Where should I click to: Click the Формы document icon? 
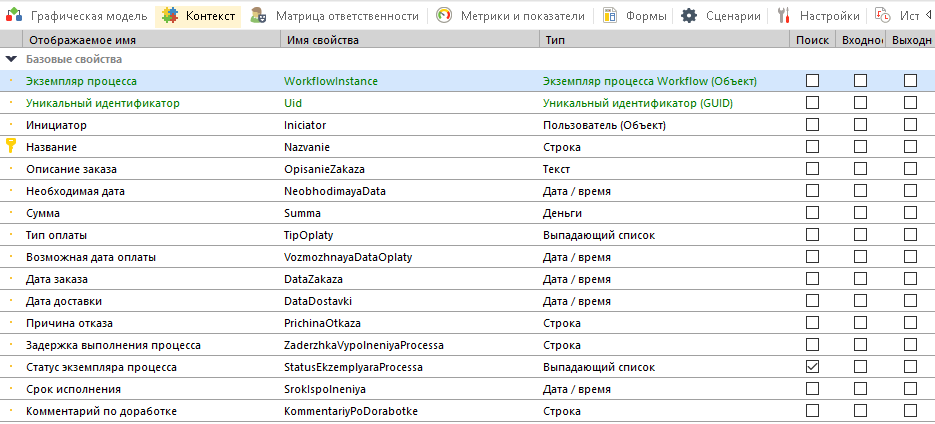609,15
